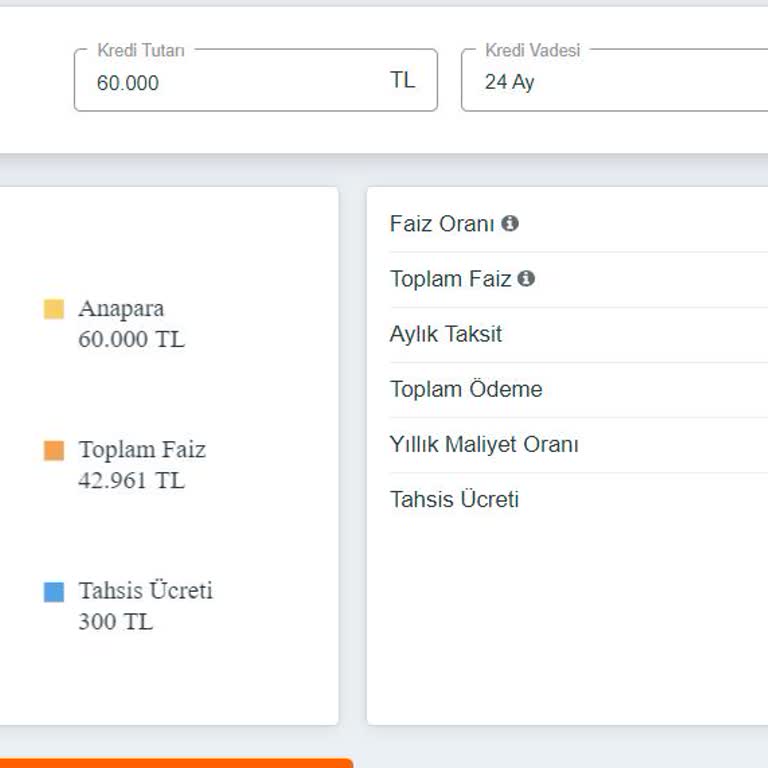
Task: Click the TL currency suffix in amount field
Action: [403, 80]
